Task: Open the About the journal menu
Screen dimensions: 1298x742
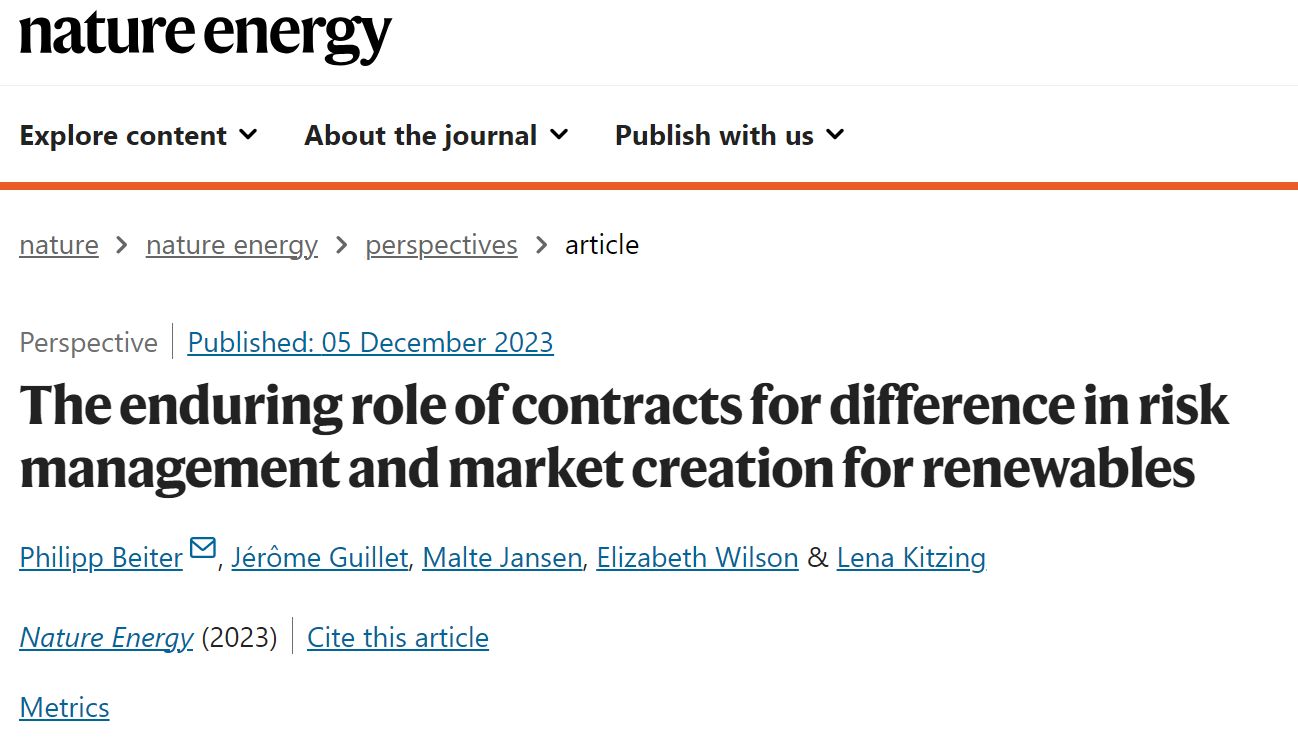Action: click(x=437, y=135)
